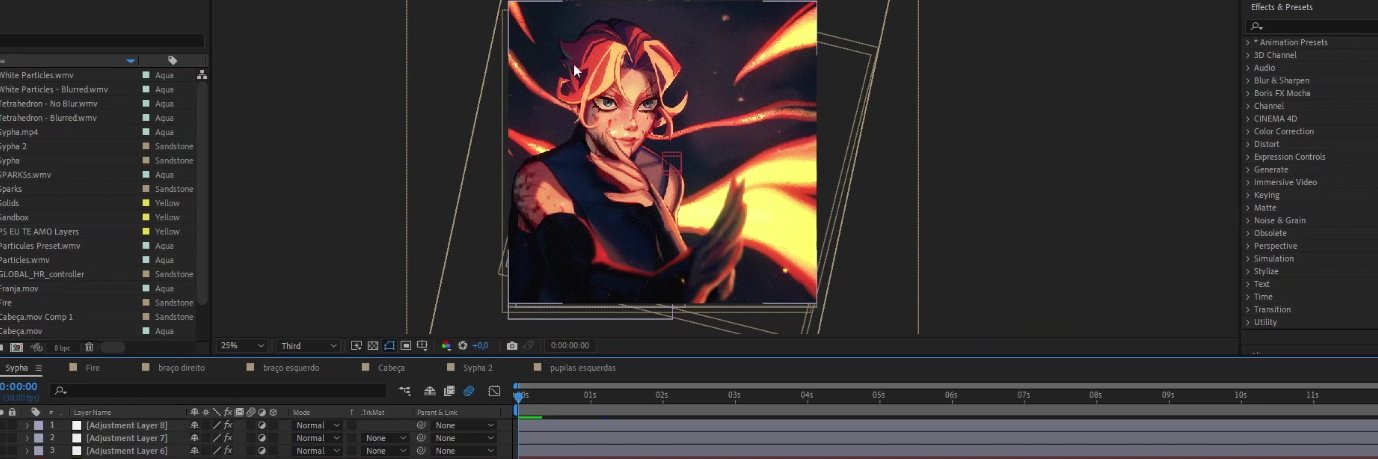Click the viewer timecode 0:00:00:00
This screenshot has width=1378, height=459.
click(569, 345)
